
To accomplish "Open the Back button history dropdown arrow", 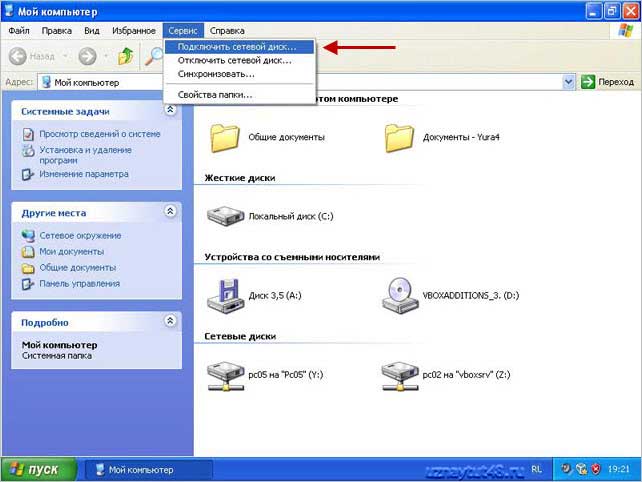I will coord(65,56).
